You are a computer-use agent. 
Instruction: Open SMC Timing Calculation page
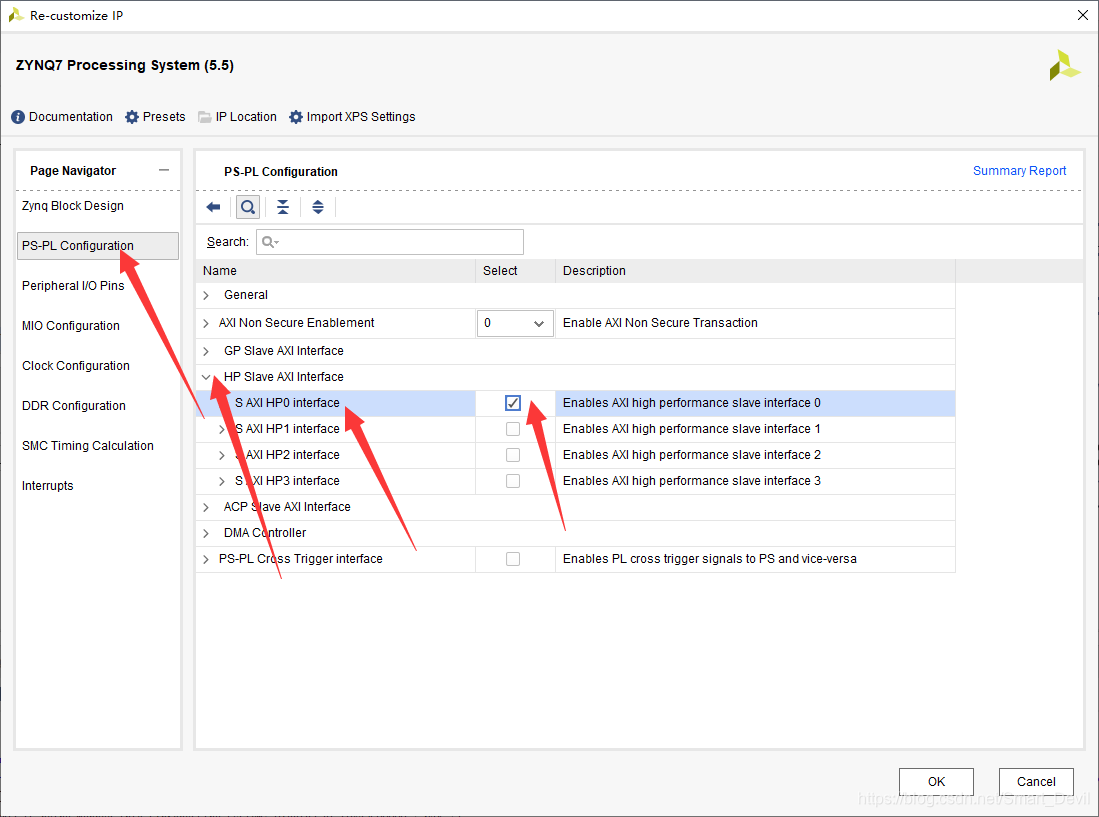tap(88, 446)
